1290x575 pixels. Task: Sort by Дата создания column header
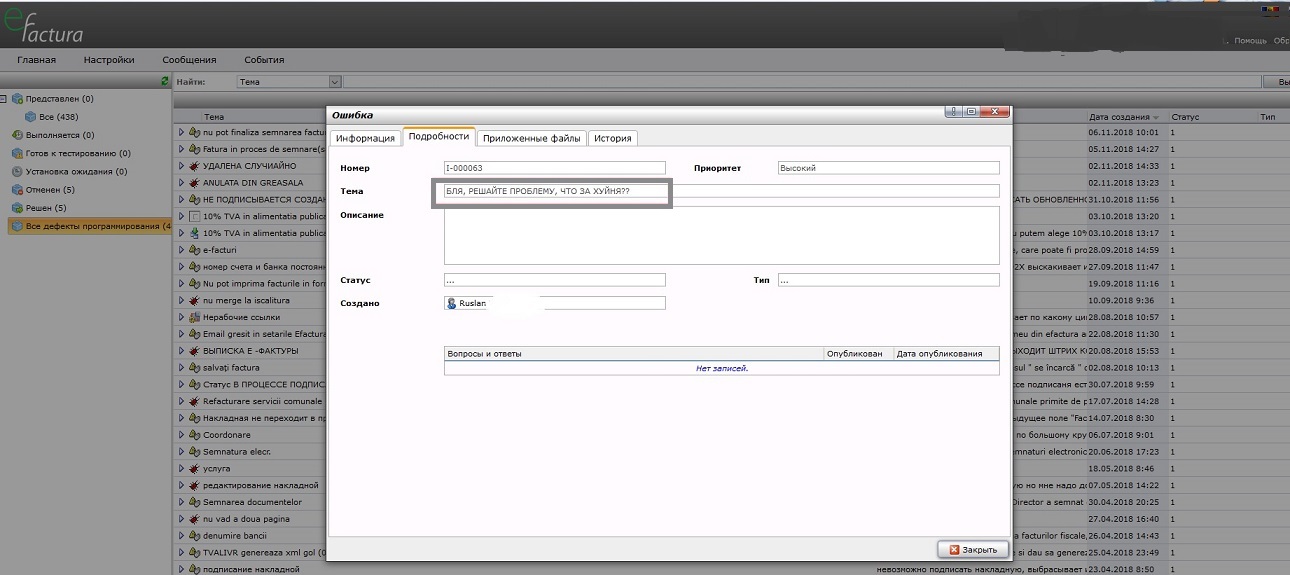1127,117
